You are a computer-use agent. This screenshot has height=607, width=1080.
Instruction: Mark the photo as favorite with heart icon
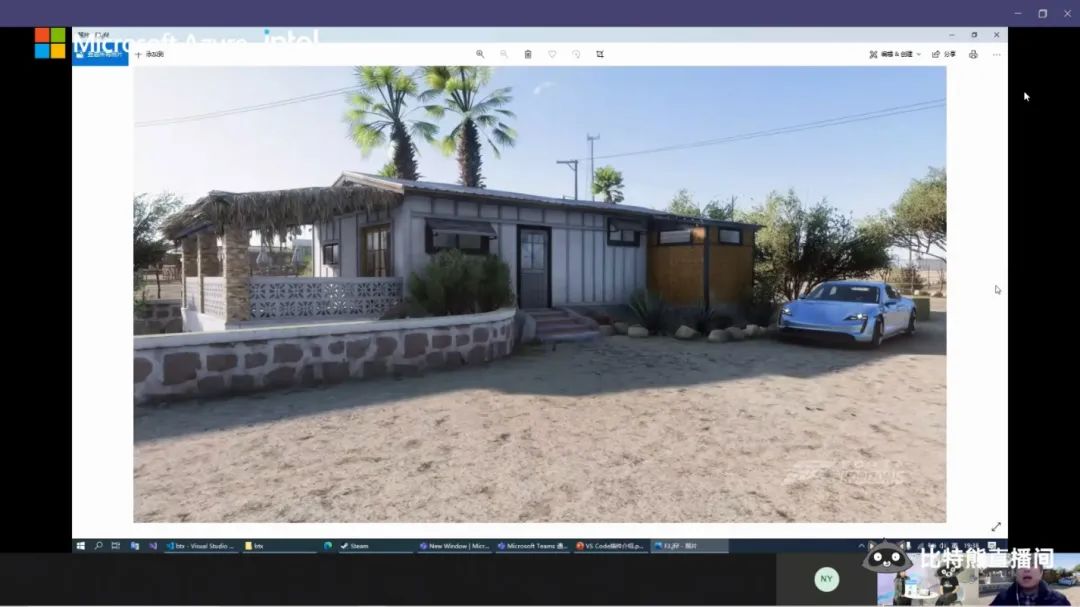(x=552, y=54)
